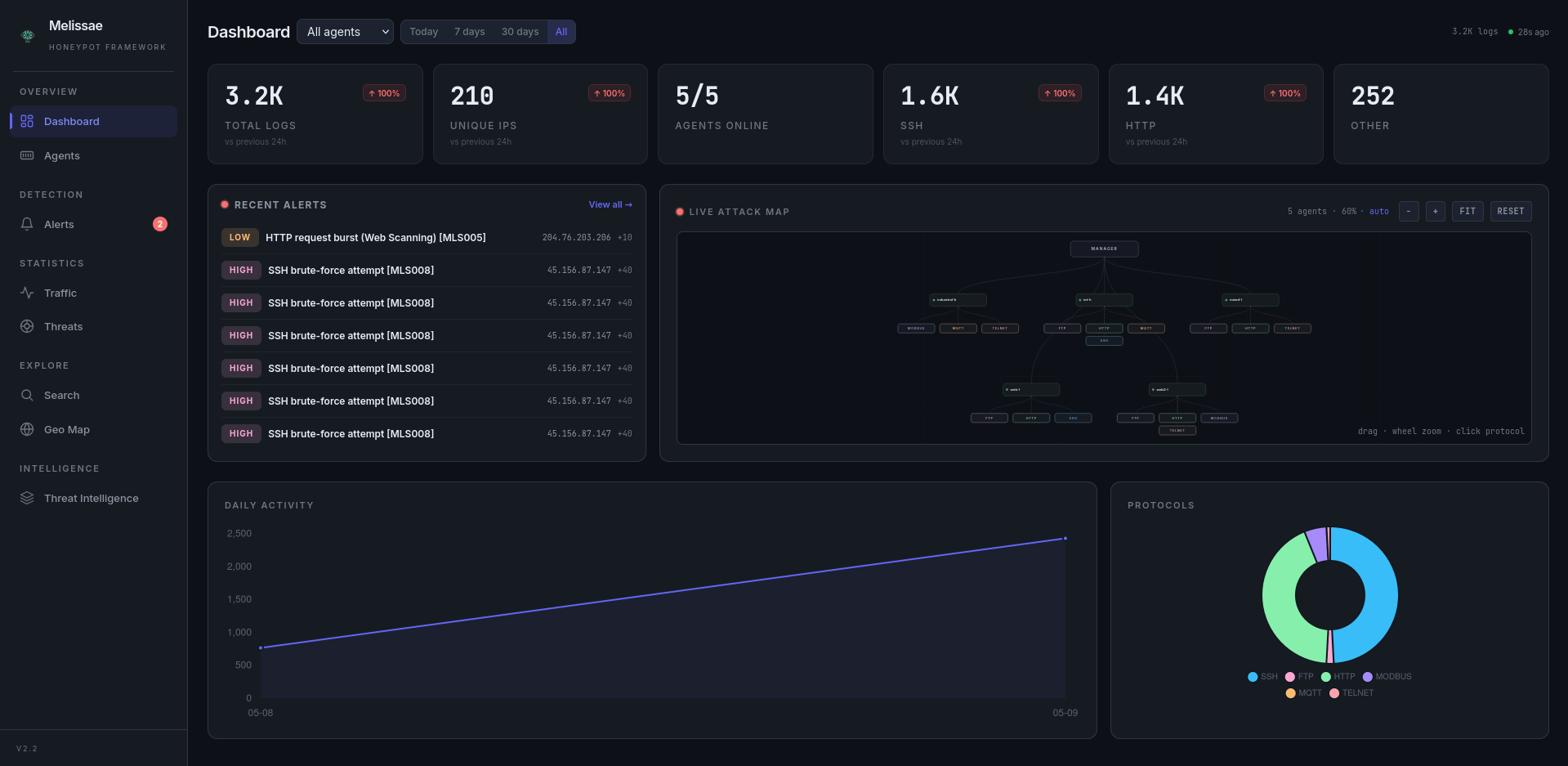The width and height of the screenshot is (1568, 766).
Task: Click the 1.4K HTTP stat card
Action: point(1216,114)
